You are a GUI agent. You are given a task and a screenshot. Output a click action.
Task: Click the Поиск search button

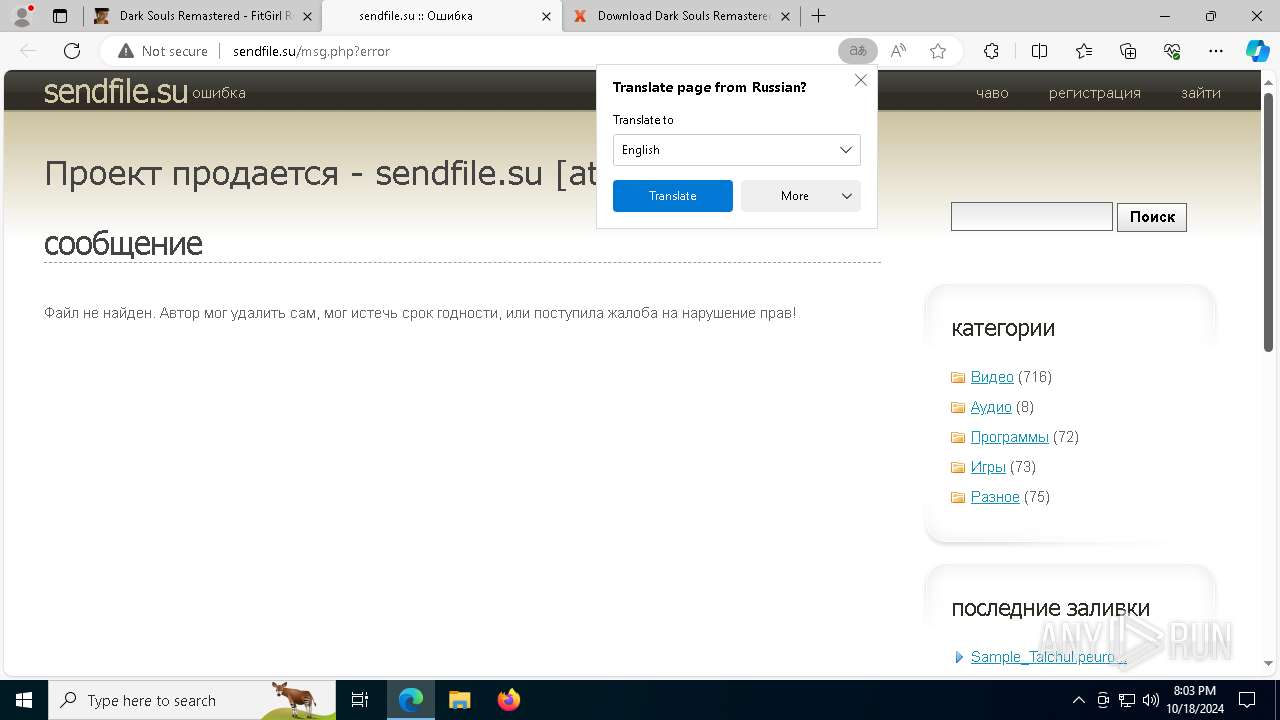[1152, 217]
